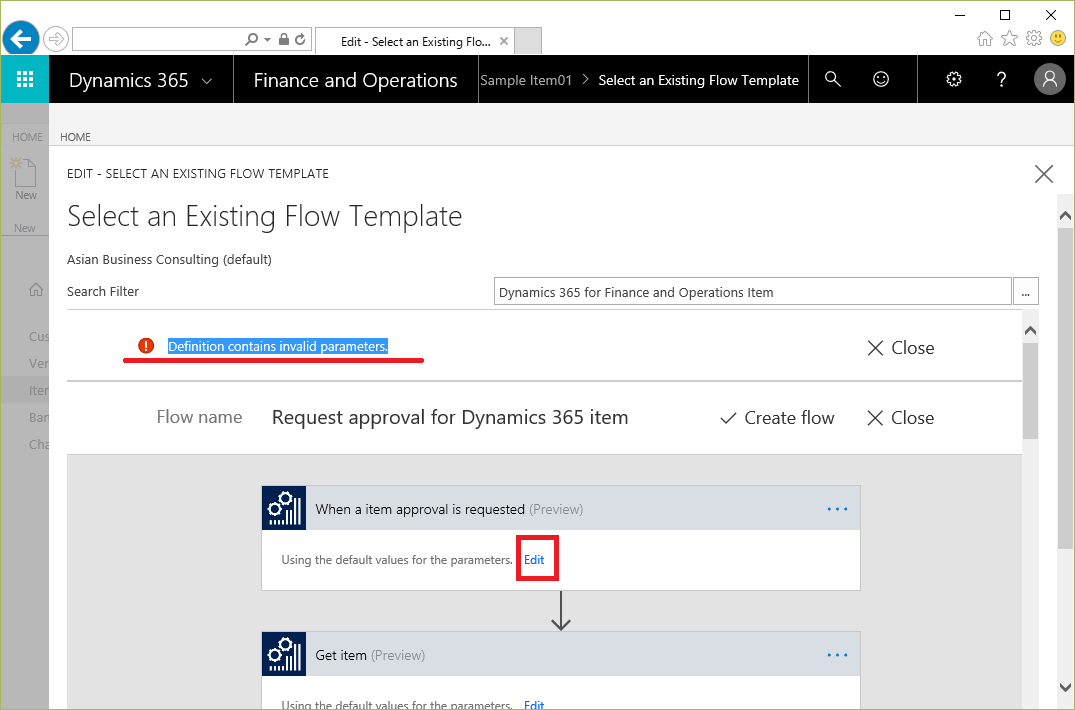1075x710 pixels.
Task: Open browser favorites star icon
Action: tap(1009, 38)
